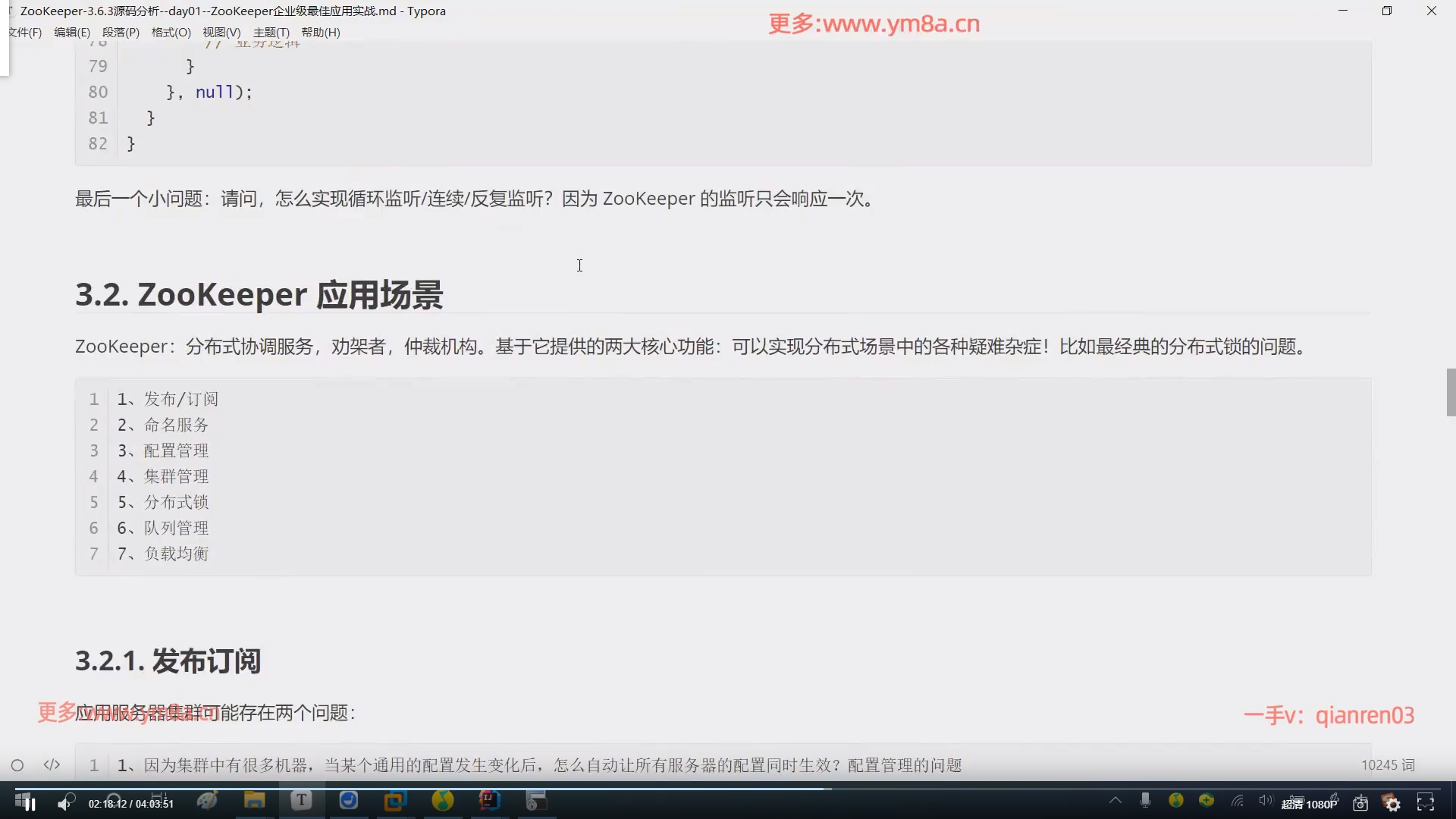
Task: Open File Explorer folder taskbar icon
Action: click(x=254, y=800)
